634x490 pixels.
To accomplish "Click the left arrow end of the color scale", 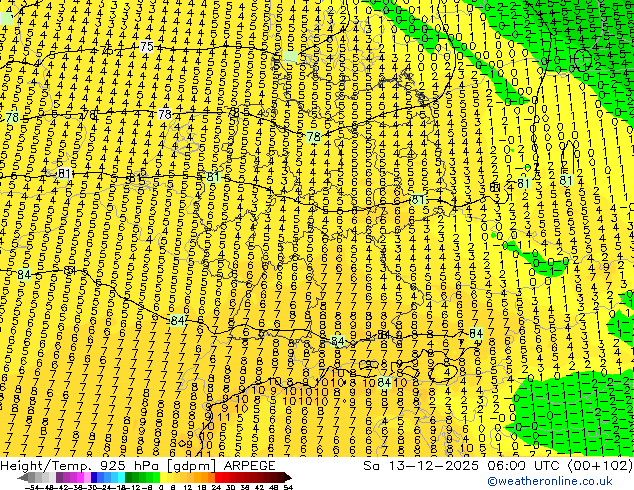I will pos(22,478).
